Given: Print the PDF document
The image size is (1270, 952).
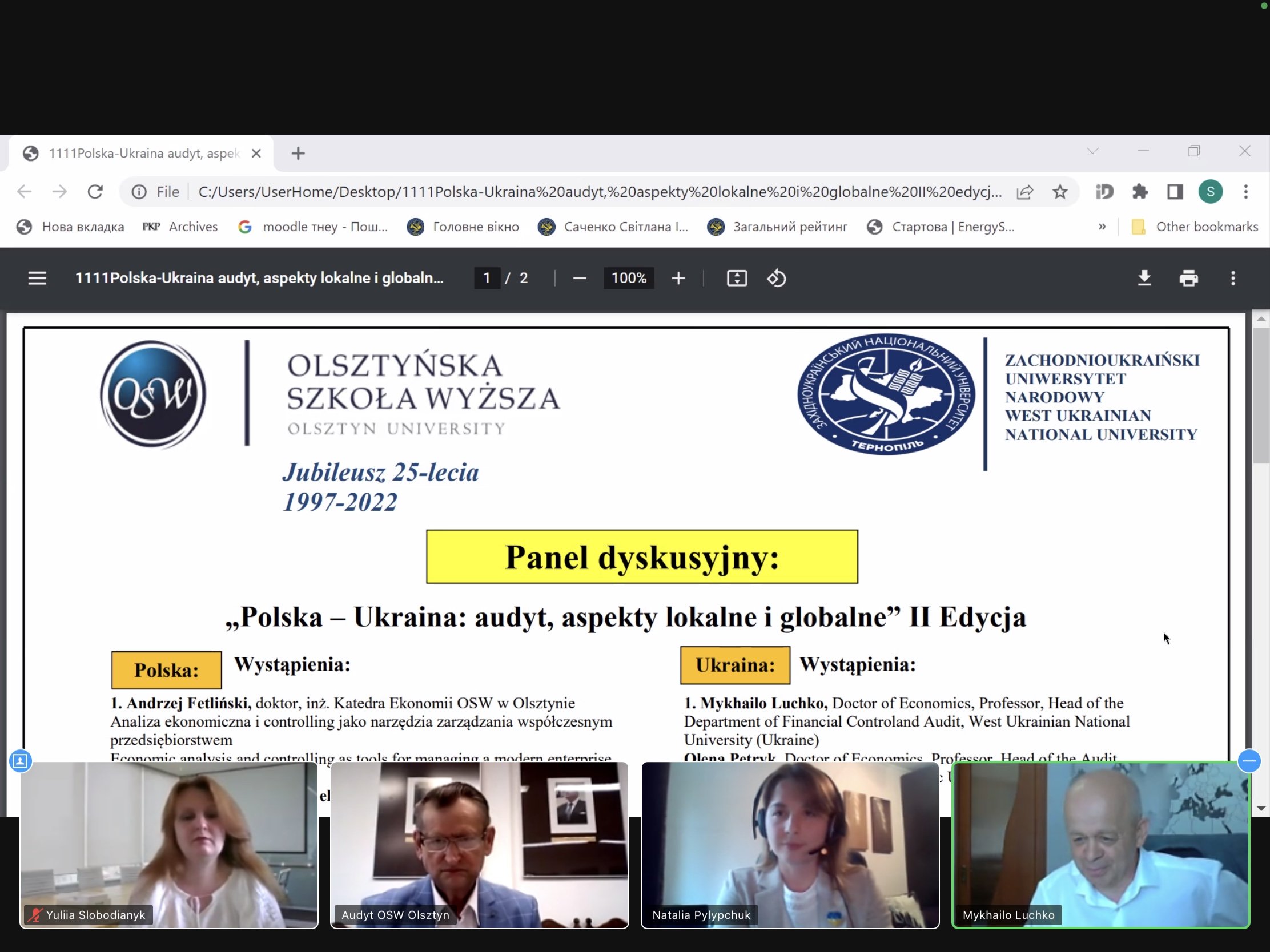Looking at the screenshot, I should click(1188, 279).
